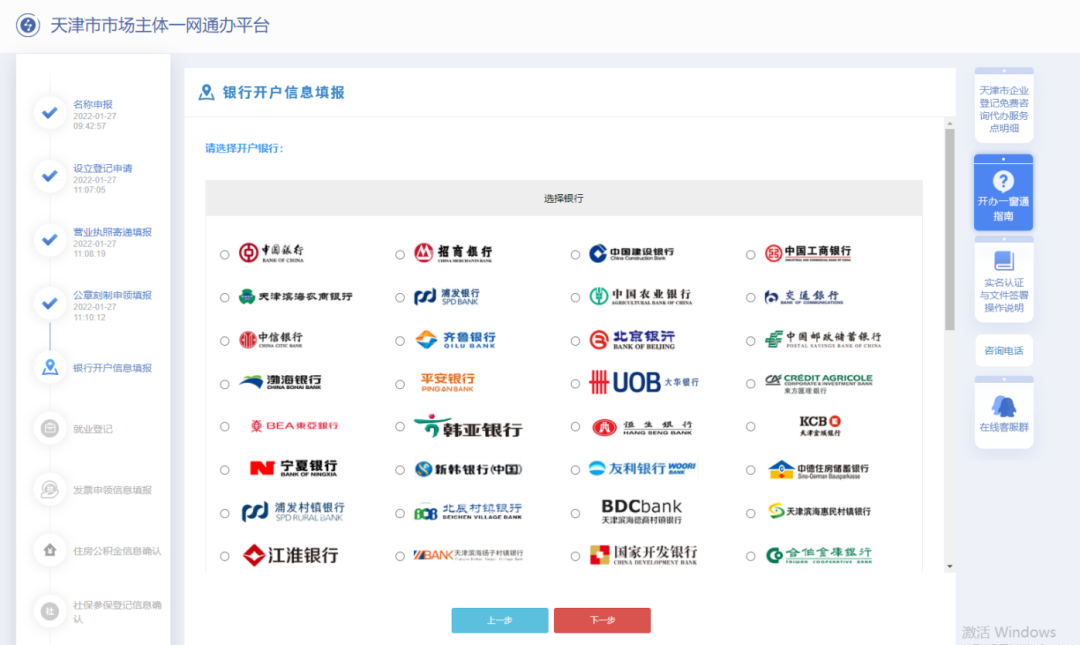The image size is (1080, 645).
Task: Click the platform logo in the header
Action: (x=26, y=23)
